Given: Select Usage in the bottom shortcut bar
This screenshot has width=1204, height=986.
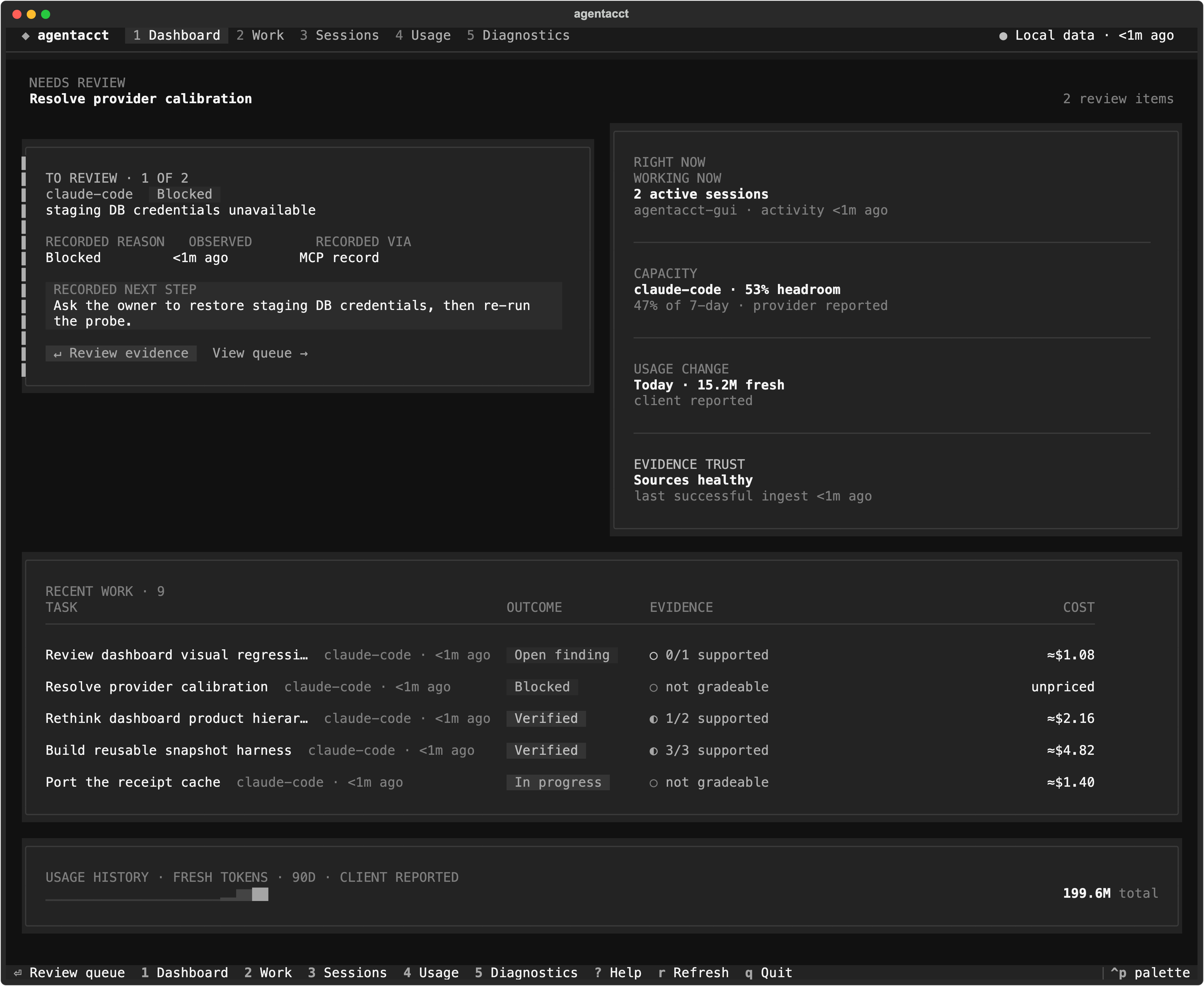Looking at the screenshot, I should click(x=431, y=973).
